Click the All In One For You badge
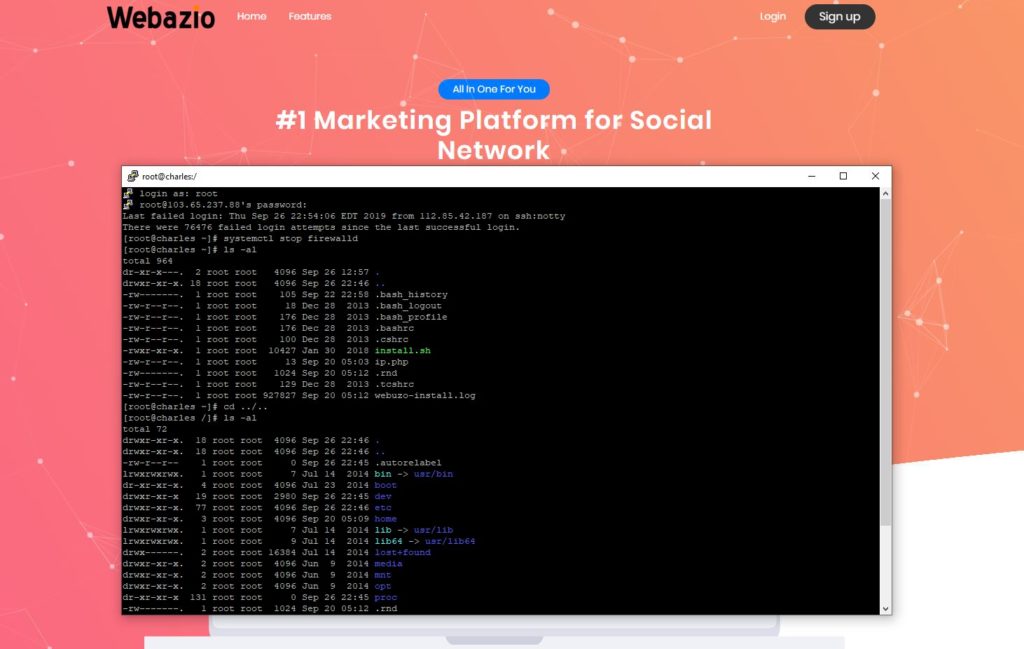Screen dimensions: 1024x649 (x=494, y=89)
